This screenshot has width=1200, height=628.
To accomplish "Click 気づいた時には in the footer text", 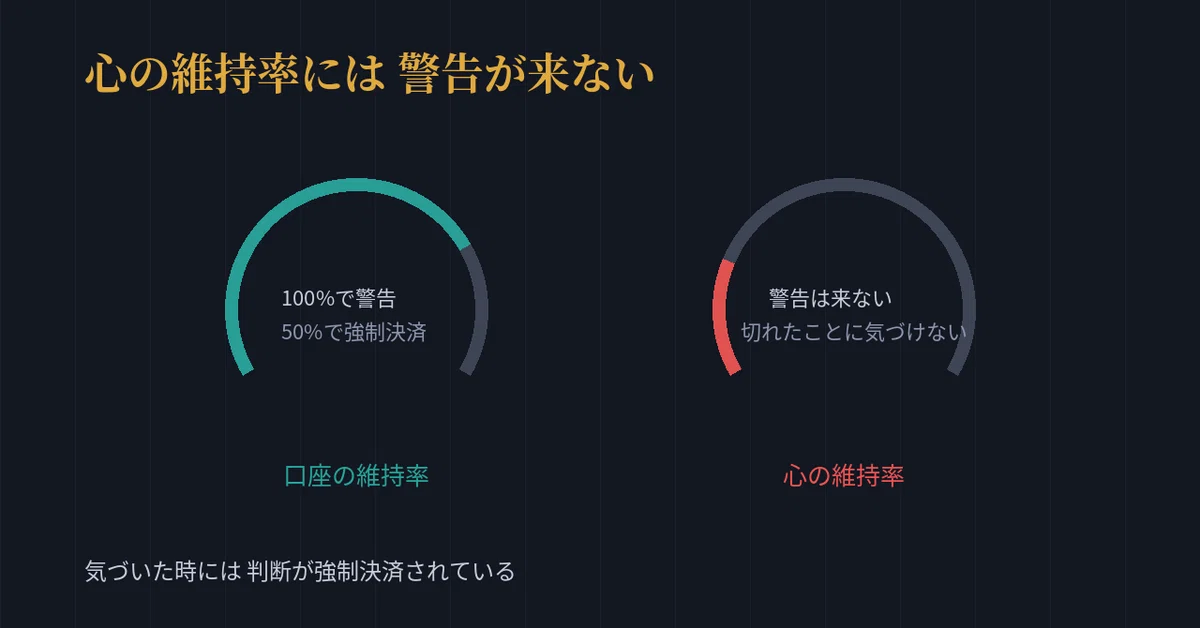I will click(x=162, y=572).
